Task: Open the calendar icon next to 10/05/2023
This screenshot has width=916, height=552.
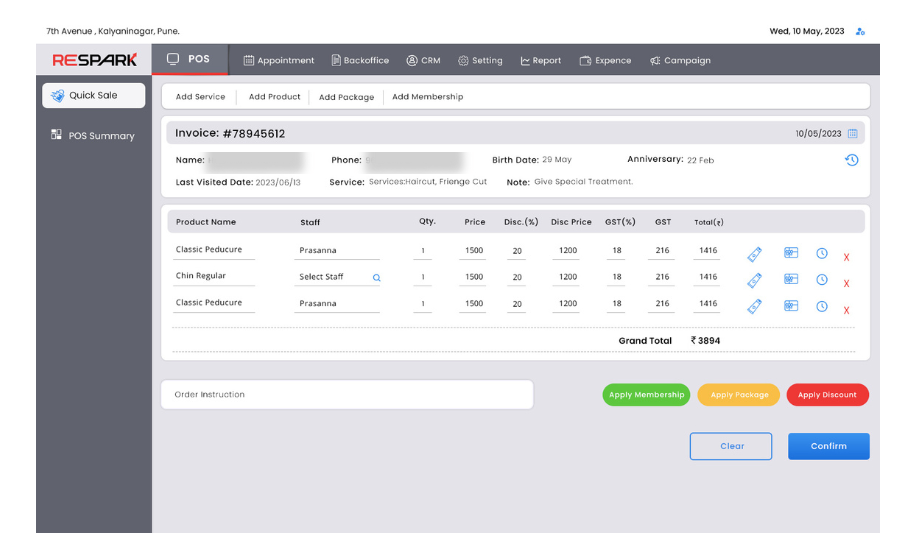Action: point(852,134)
